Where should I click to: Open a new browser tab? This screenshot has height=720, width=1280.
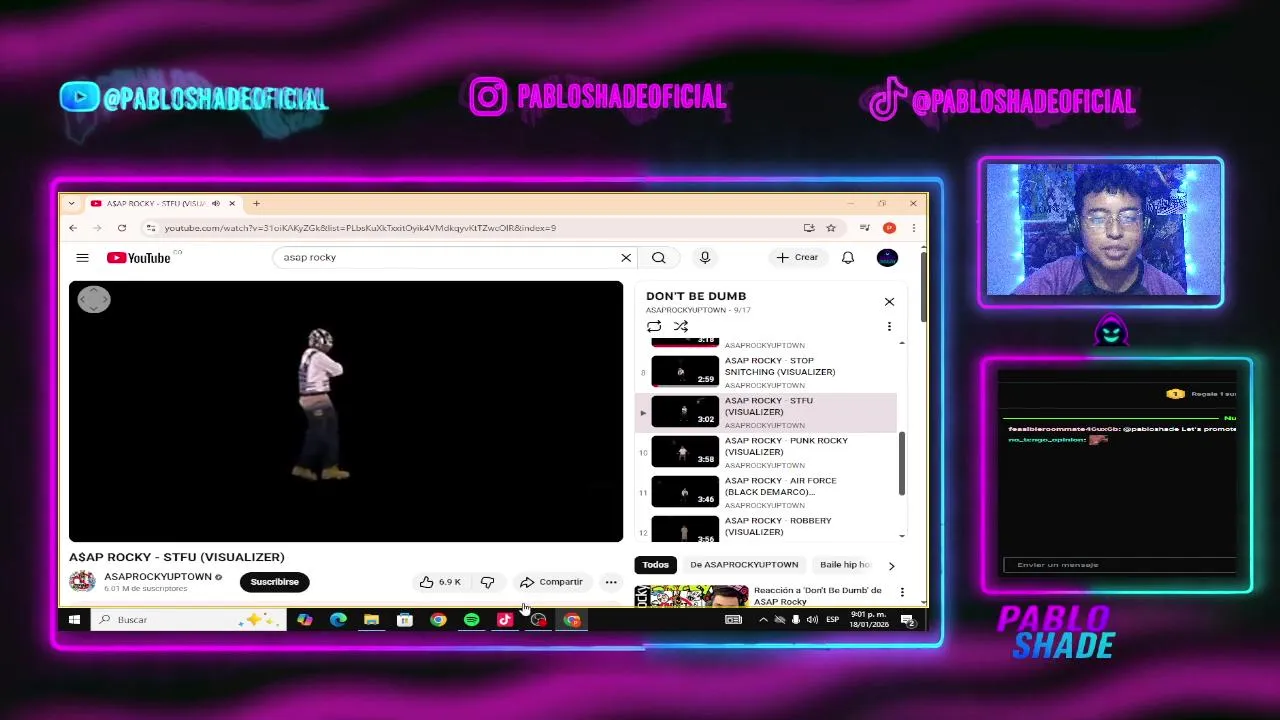[256, 203]
